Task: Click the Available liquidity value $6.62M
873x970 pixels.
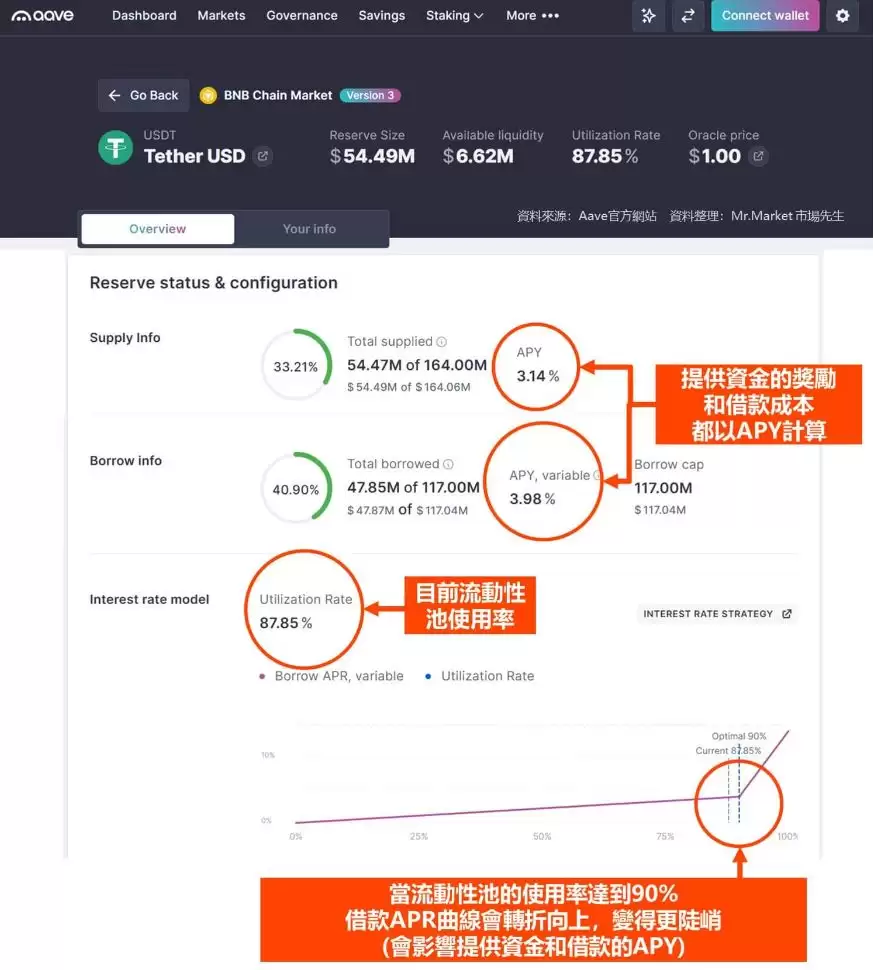Action: (x=478, y=156)
